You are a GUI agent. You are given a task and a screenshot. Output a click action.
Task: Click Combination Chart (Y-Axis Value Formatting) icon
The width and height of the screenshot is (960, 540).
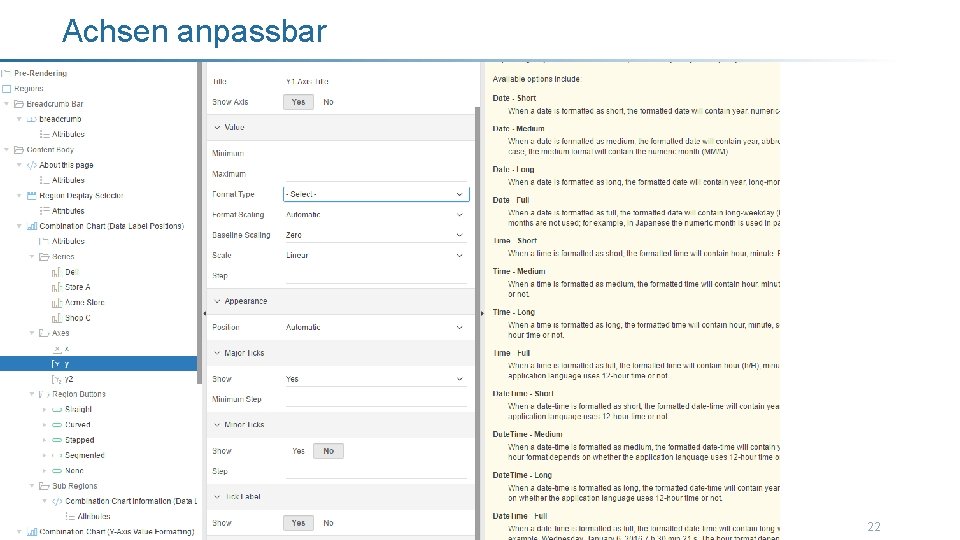coord(32,531)
